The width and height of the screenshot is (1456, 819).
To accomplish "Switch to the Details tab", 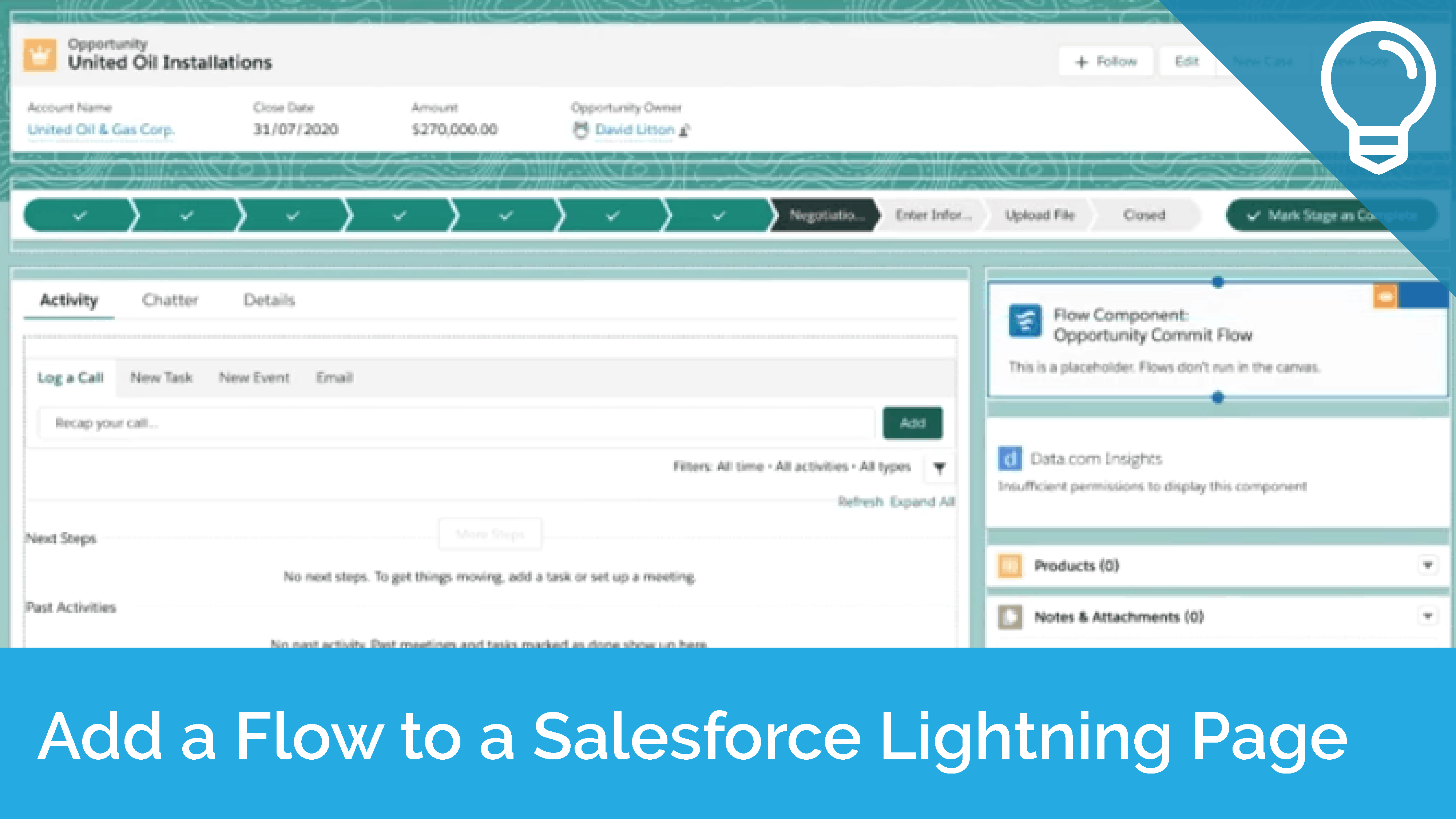I will 269,300.
